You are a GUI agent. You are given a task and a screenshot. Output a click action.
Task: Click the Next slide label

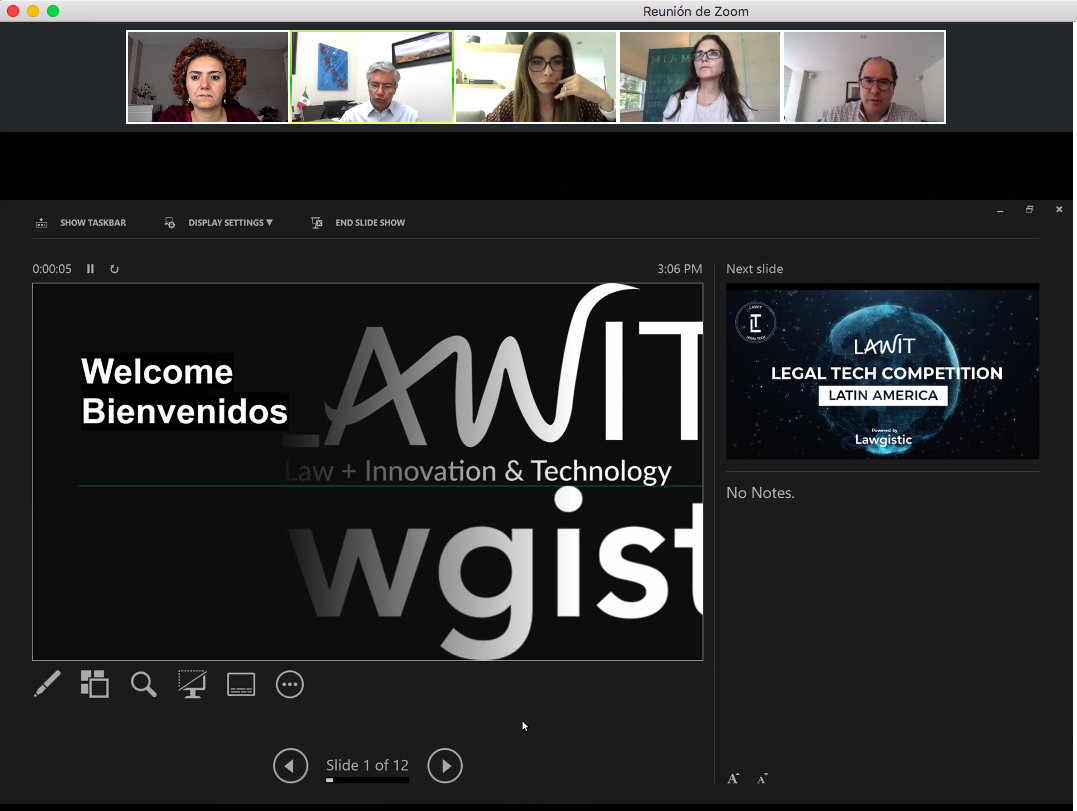click(x=754, y=269)
